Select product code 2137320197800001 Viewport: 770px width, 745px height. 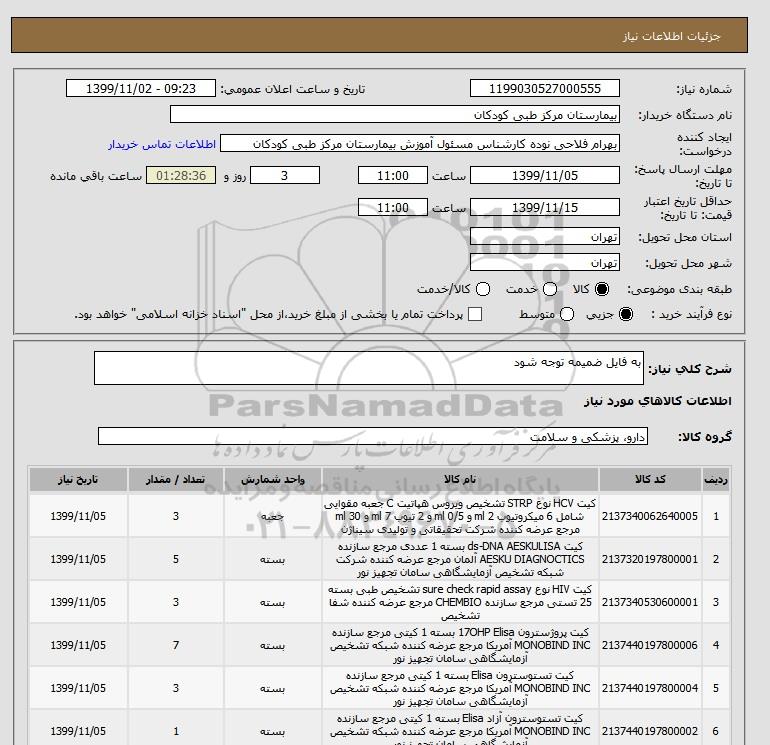pyautogui.click(x=650, y=559)
